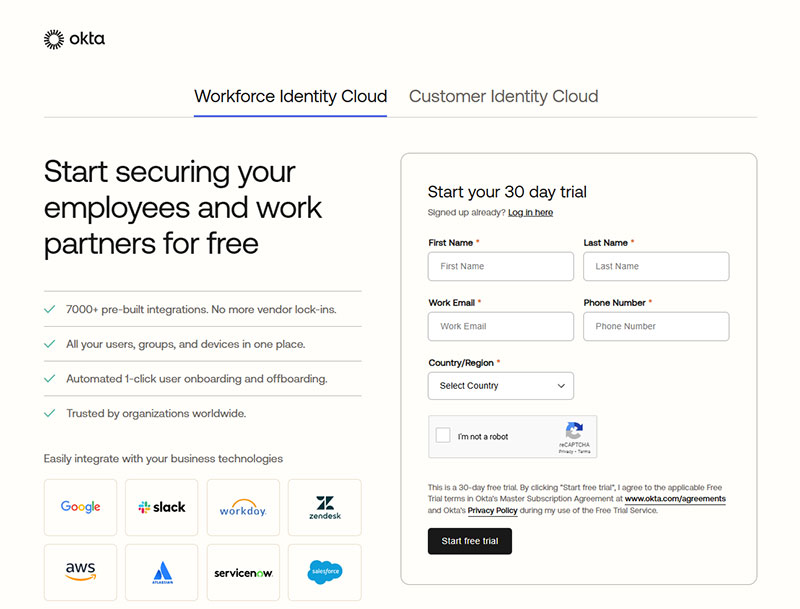800x609 pixels.
Task: Click the Salesforce integration logo
Action: point(324,572)
